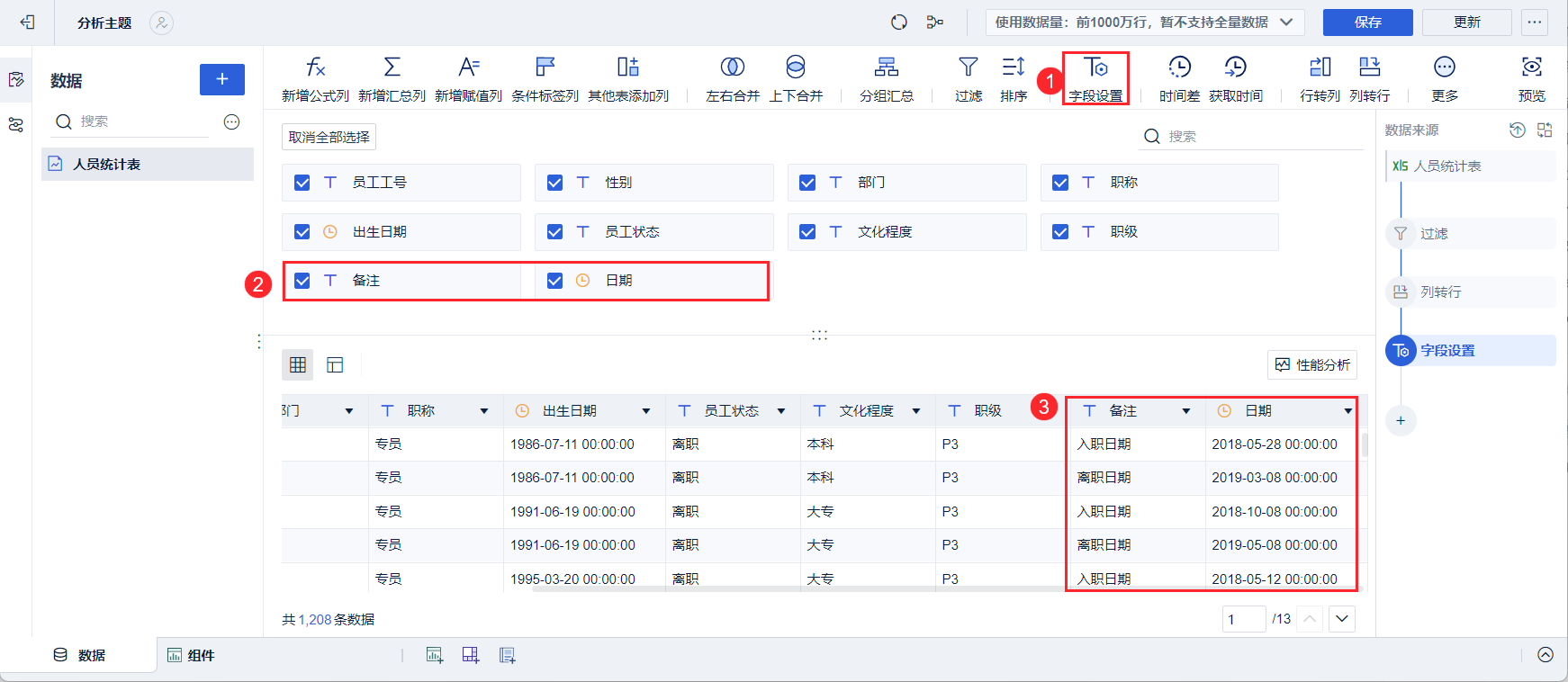Uncheck the 文化程度 field checkbox
This screenshot has height=682, width=1568.
[808, 232]
